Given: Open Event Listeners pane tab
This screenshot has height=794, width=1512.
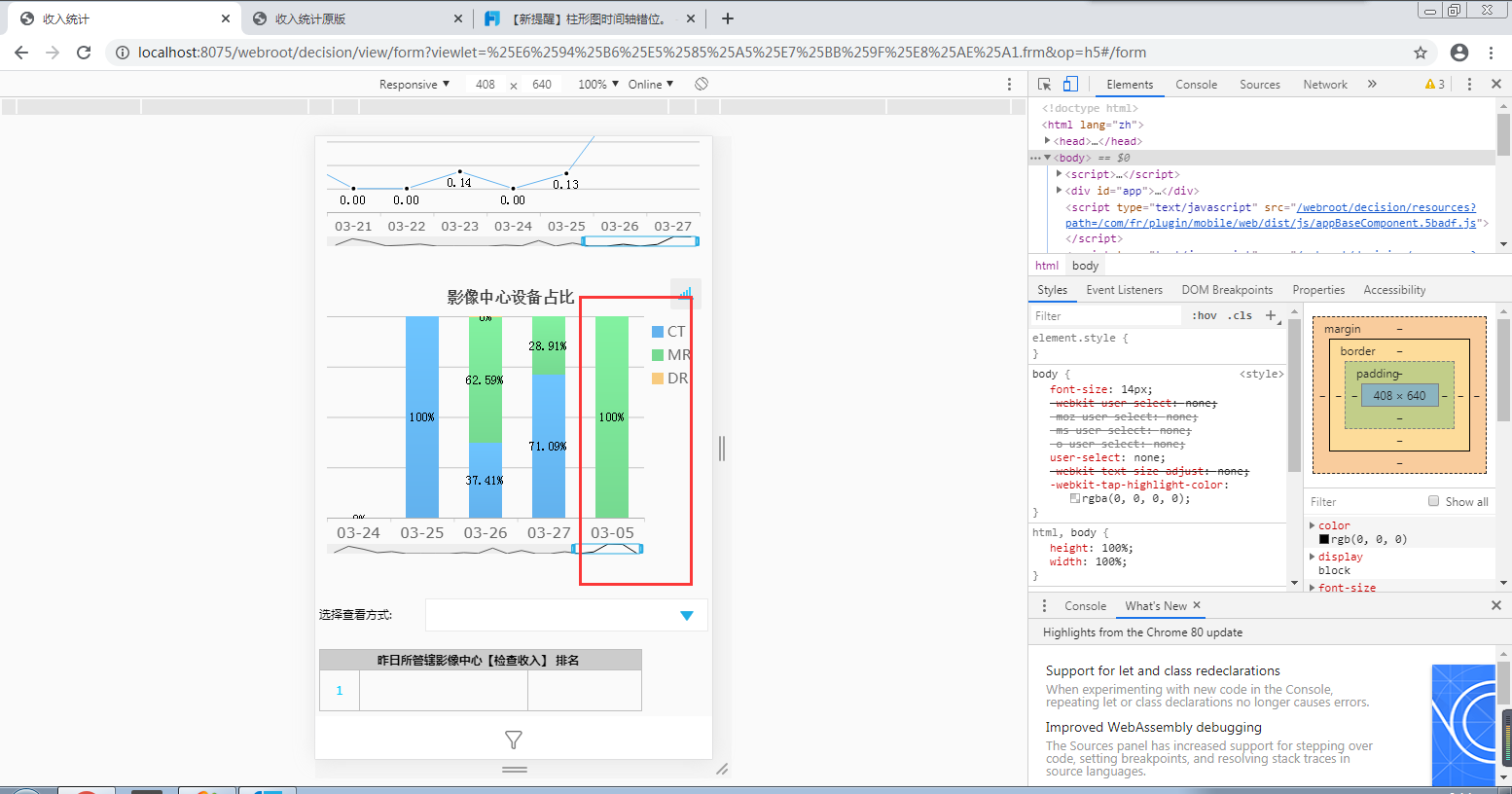Looking at the screenshot, I should point(1124,290).
